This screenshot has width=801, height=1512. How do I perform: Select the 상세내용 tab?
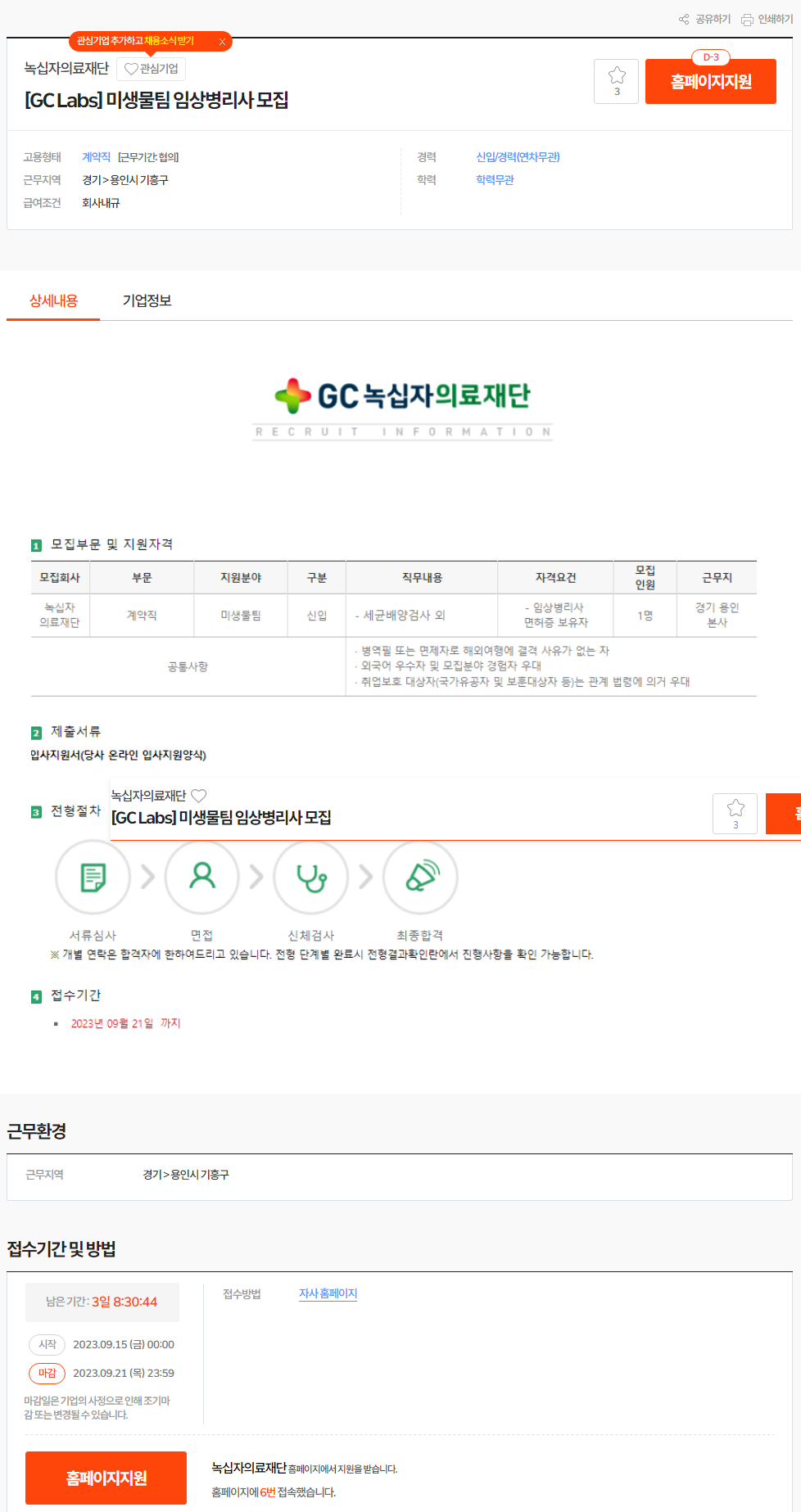point(53,300)
